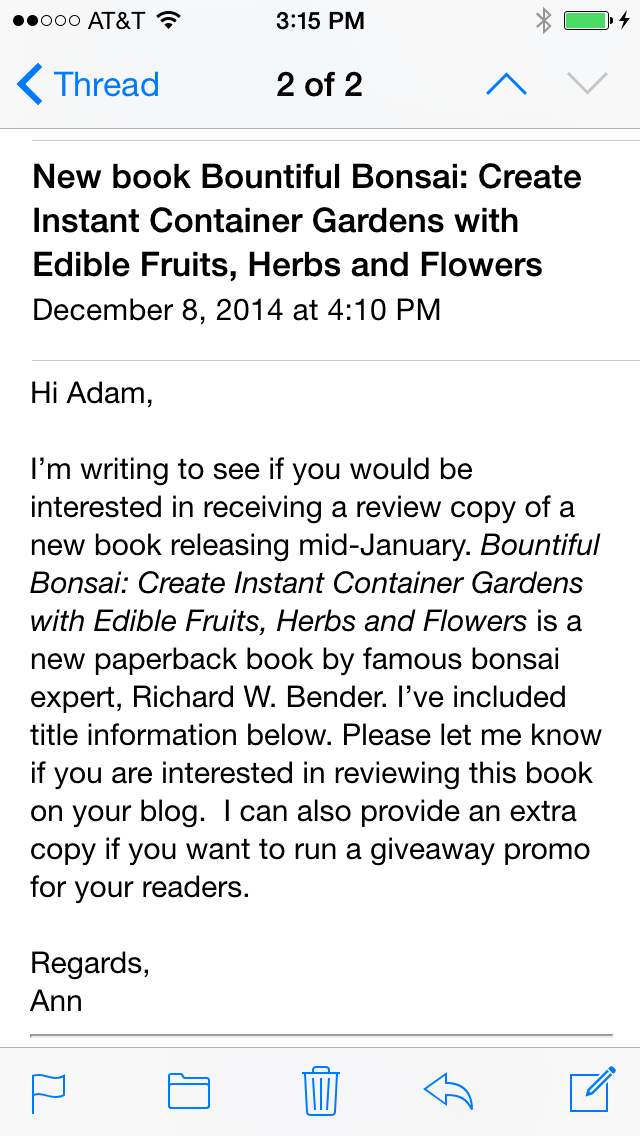This screenshot has height=1136, width=640.
Task: Tap the Wi-Fi status icon
Action: click(x=168, y=20)
